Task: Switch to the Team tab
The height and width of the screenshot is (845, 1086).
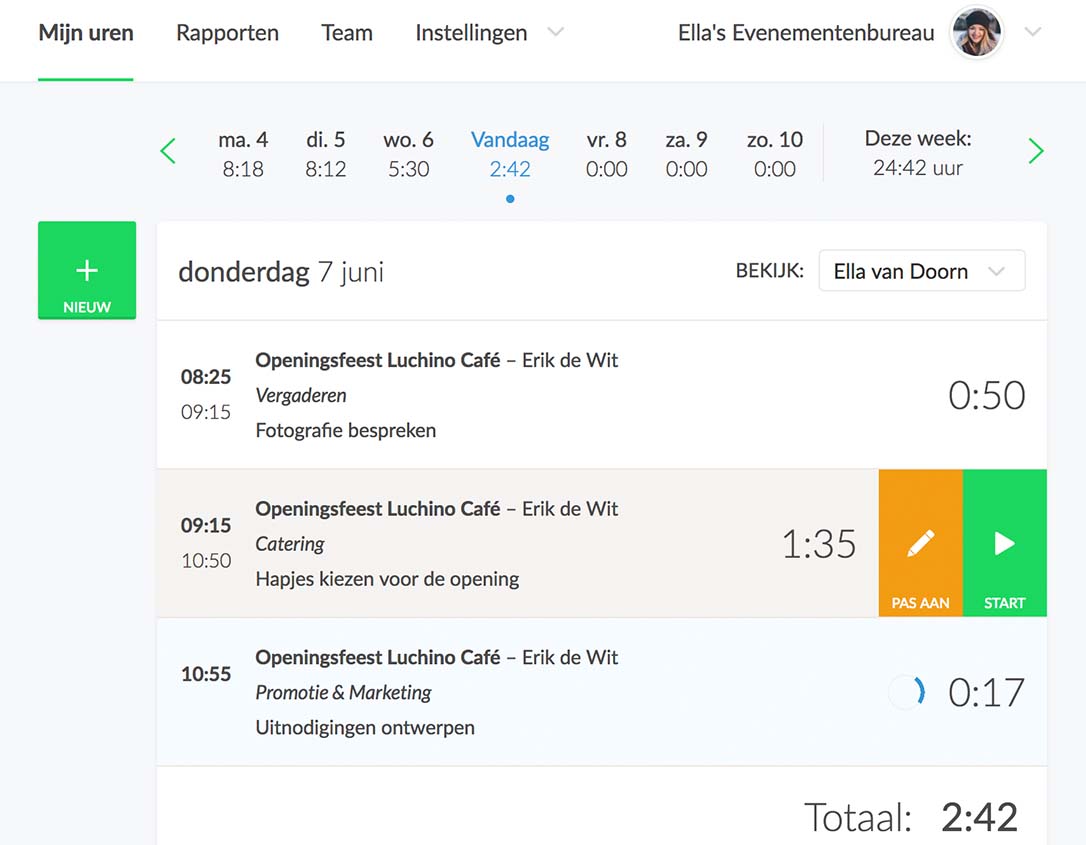Action: pos(347,33)
